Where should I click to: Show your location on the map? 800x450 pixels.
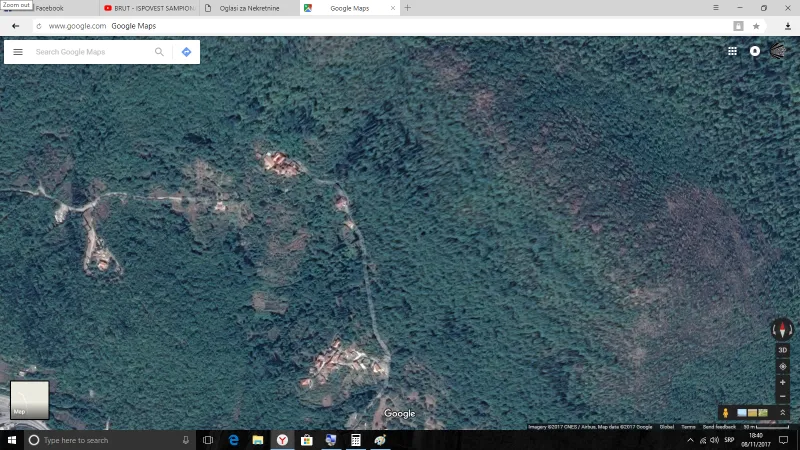click(x=783, y=366)
